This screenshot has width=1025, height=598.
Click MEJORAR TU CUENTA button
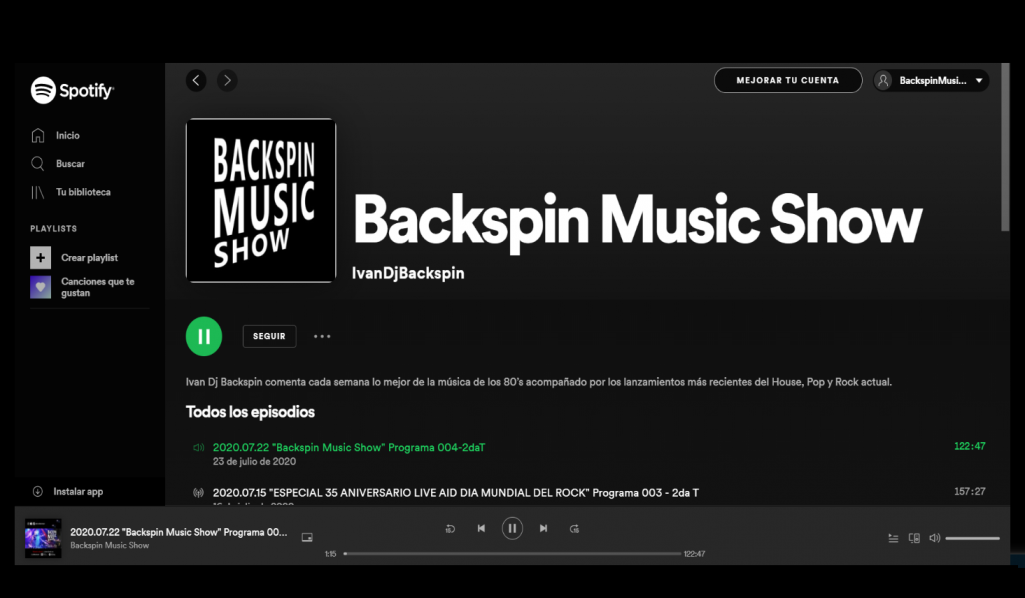click(x=788, y=80)
